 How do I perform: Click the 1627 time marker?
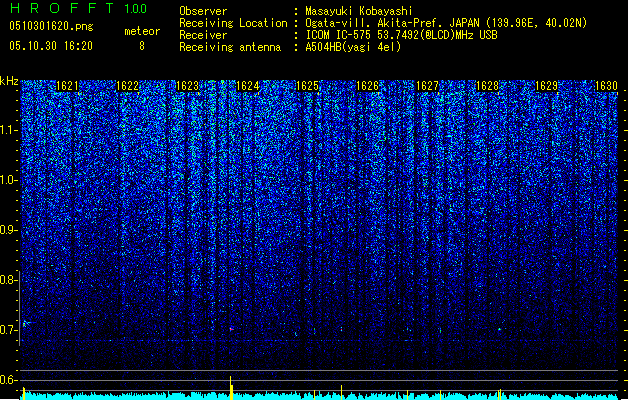427,86
